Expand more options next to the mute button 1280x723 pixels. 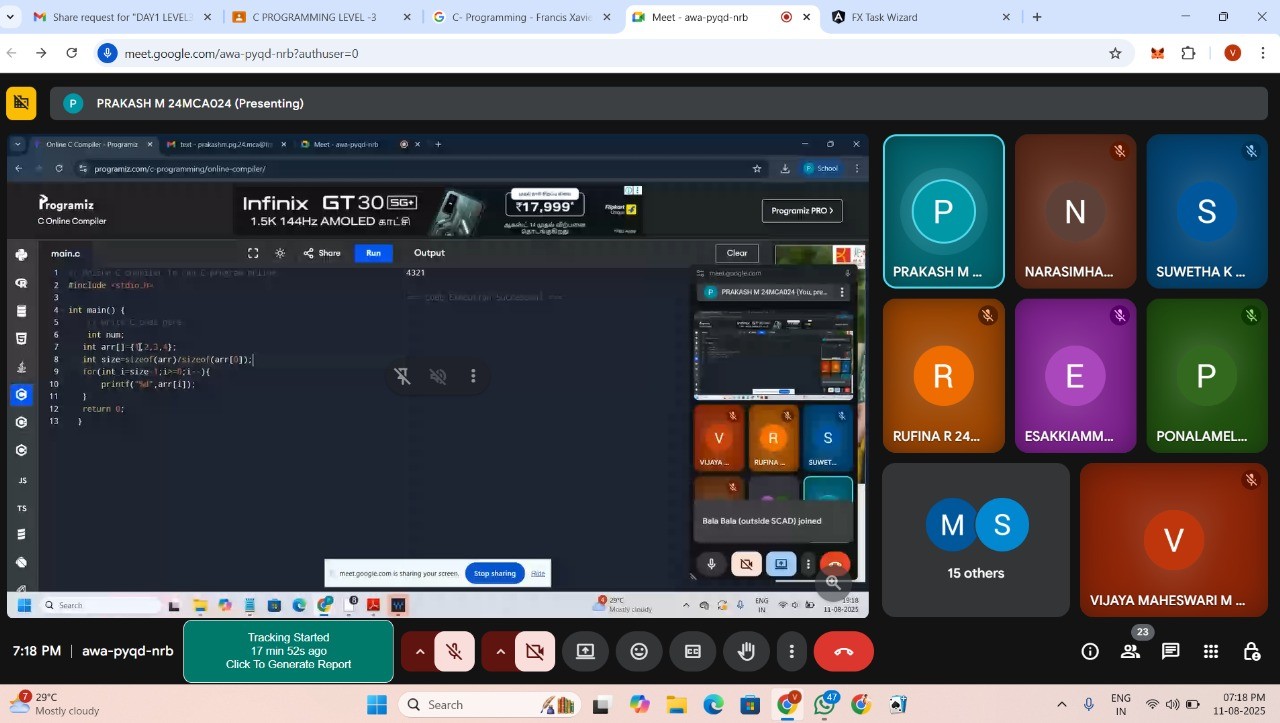tap(420, 651)
